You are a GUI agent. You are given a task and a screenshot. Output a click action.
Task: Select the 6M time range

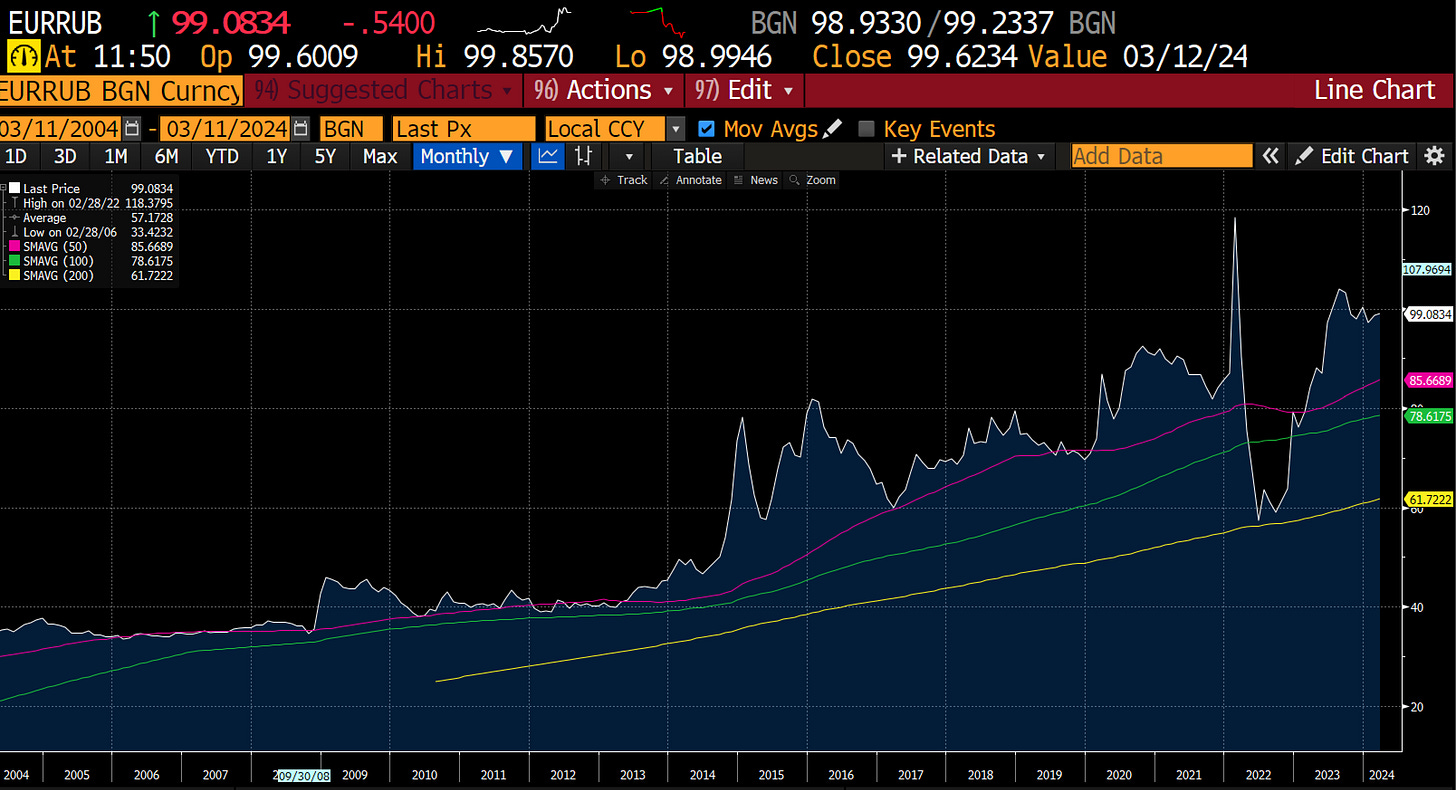click(x=166, y=156)
